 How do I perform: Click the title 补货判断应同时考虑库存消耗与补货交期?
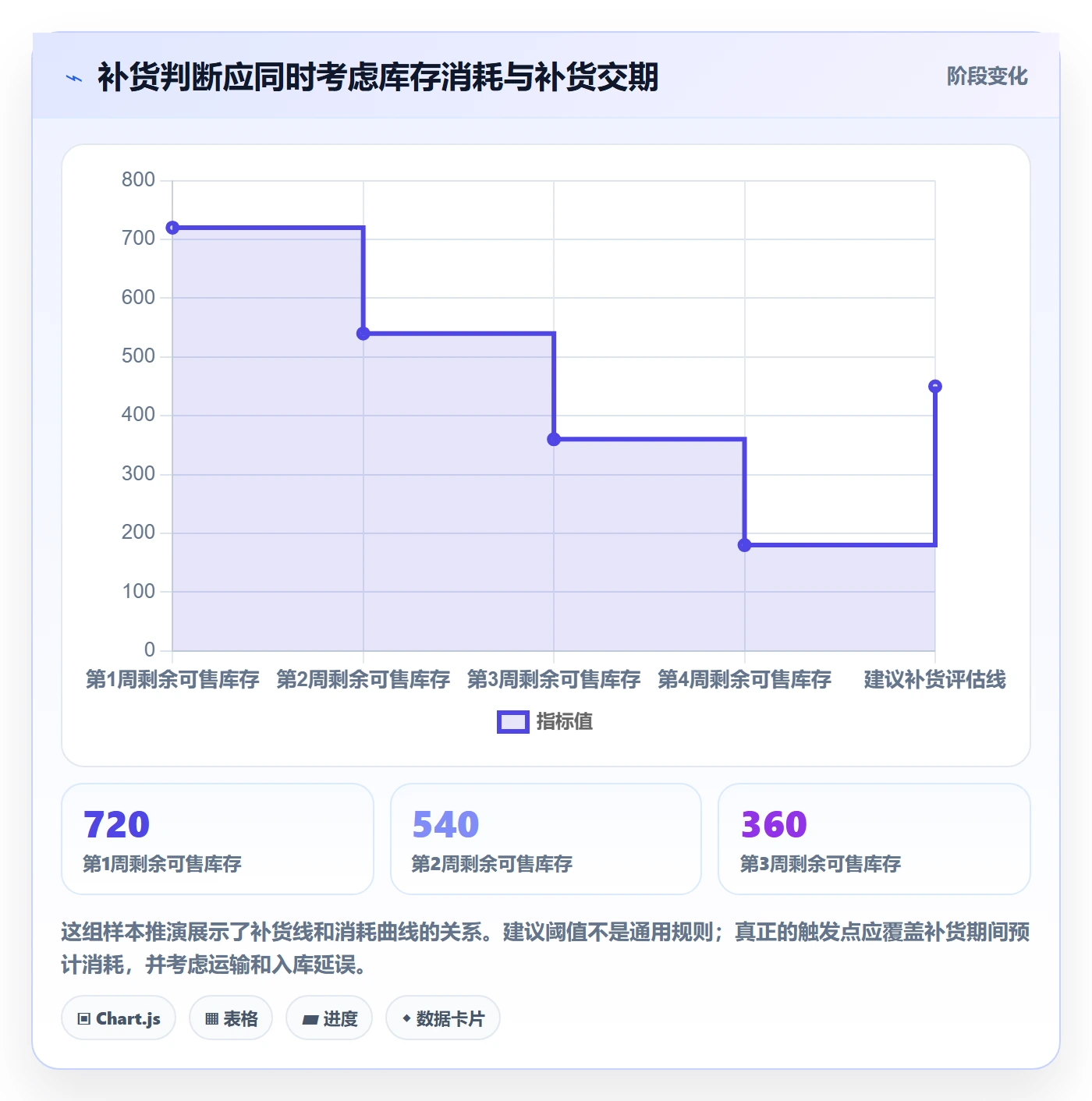pyautogui.click(x=378, y=77)
